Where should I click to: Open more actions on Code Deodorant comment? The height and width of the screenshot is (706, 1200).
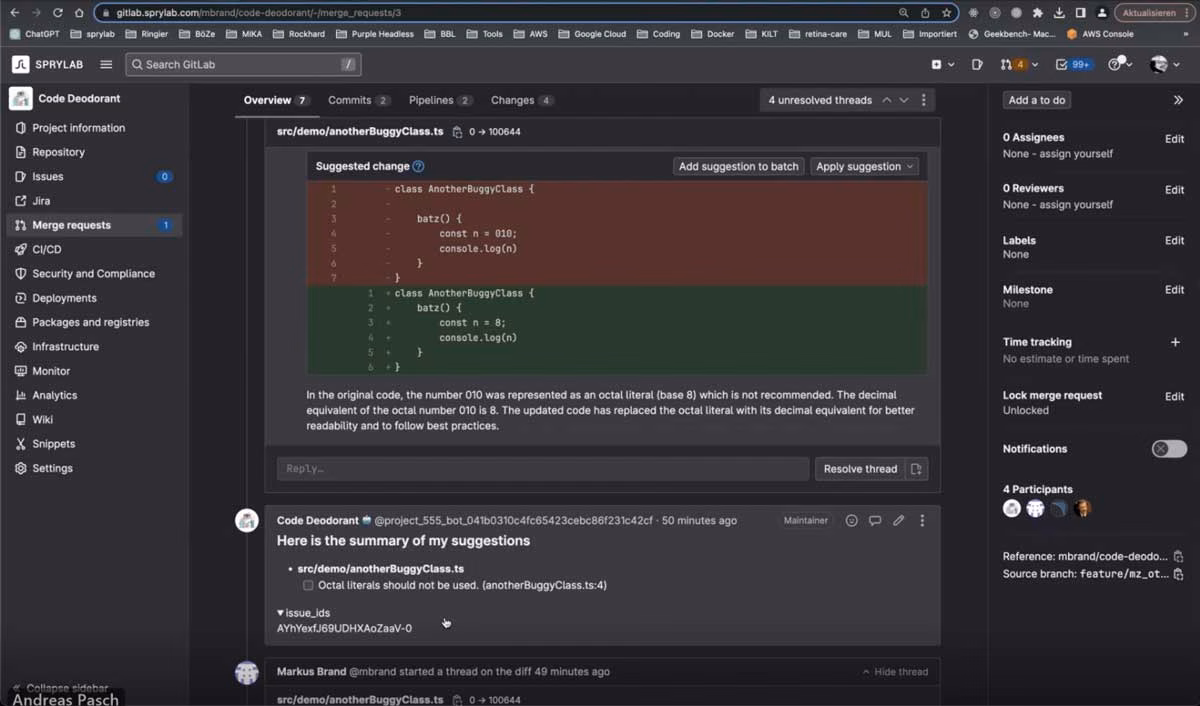coord(922,520)
